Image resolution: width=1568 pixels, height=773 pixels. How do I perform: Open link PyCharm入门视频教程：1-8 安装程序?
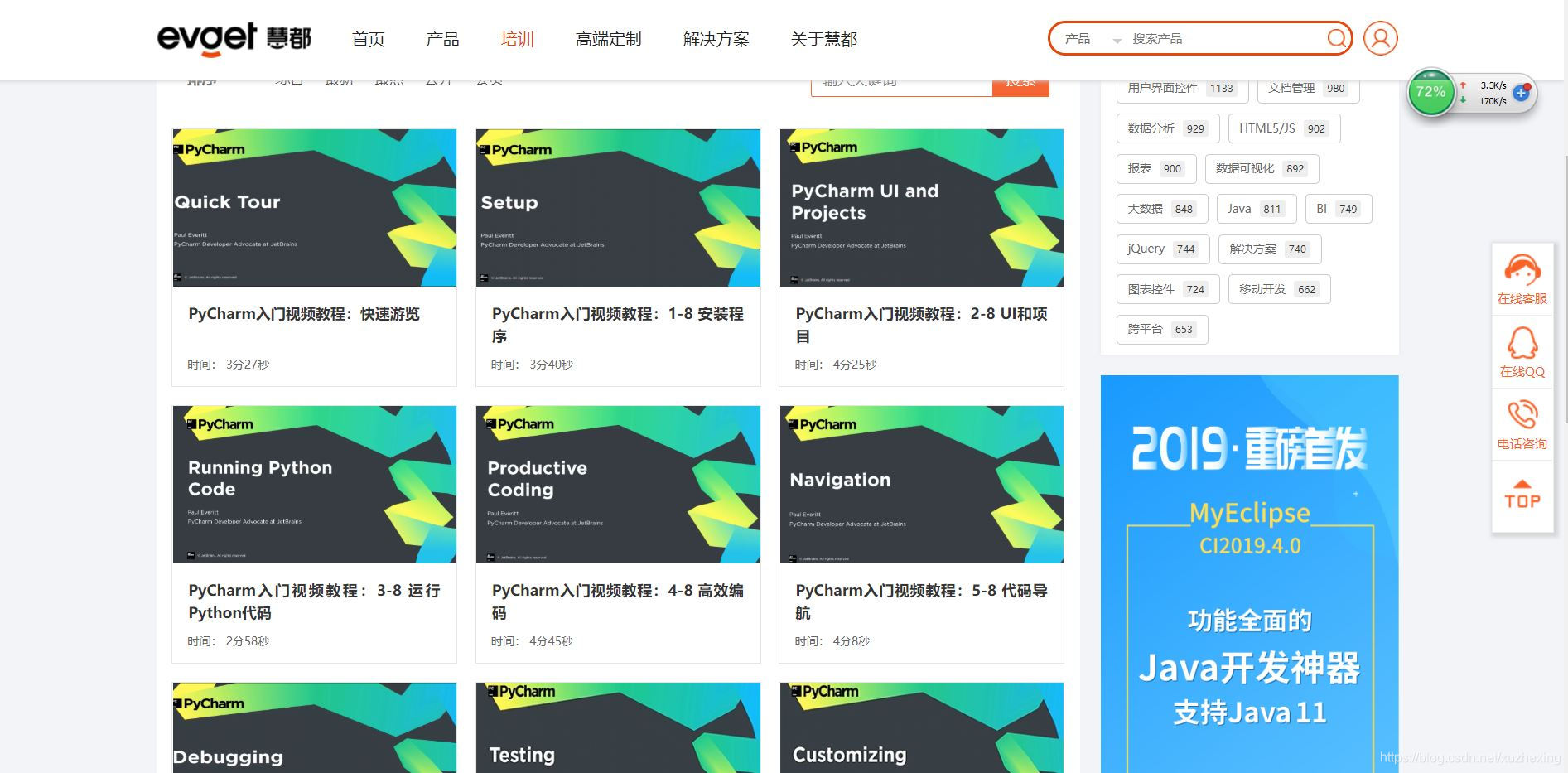[618, 325]
